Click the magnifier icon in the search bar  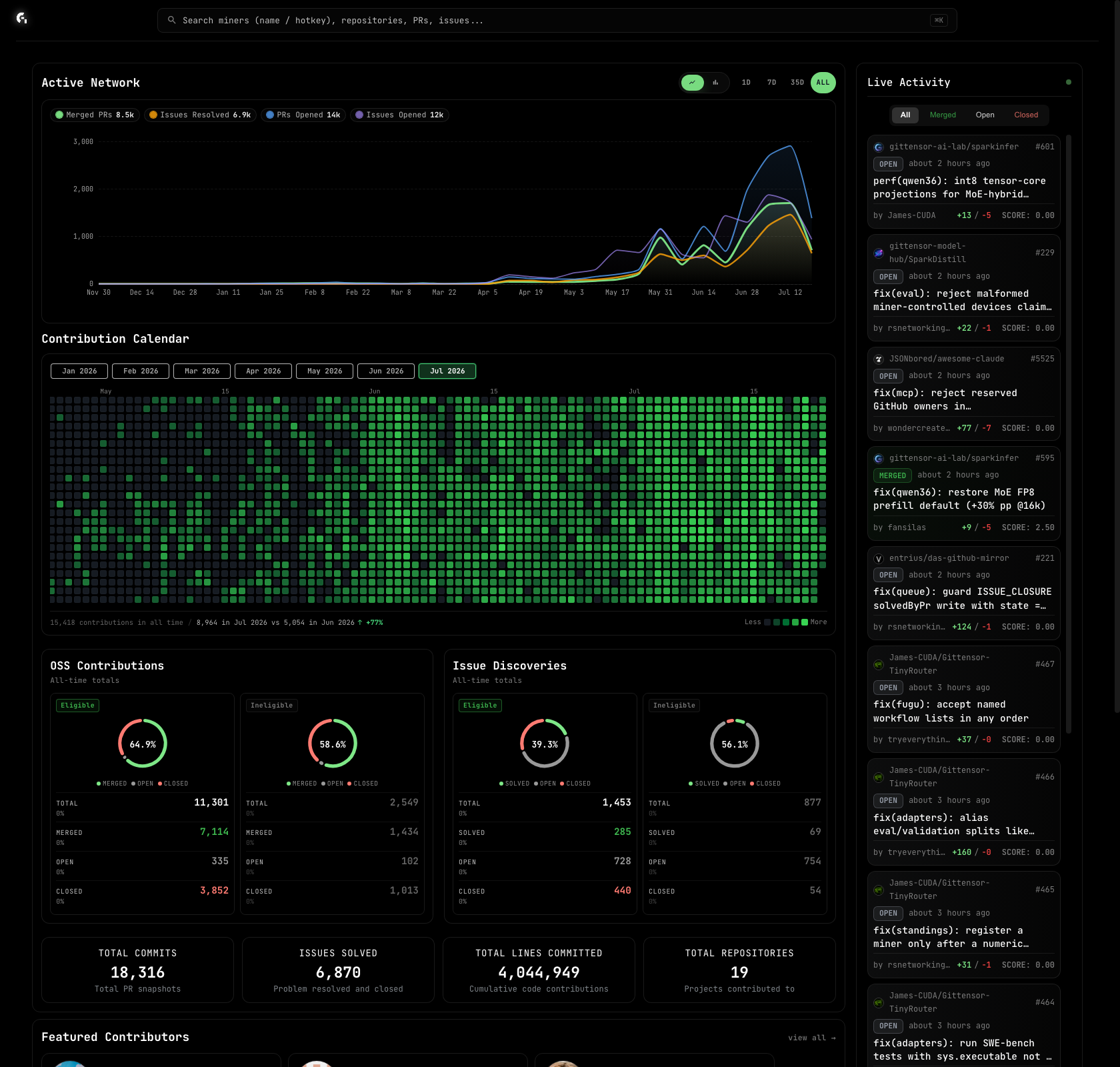click(172, 20)
